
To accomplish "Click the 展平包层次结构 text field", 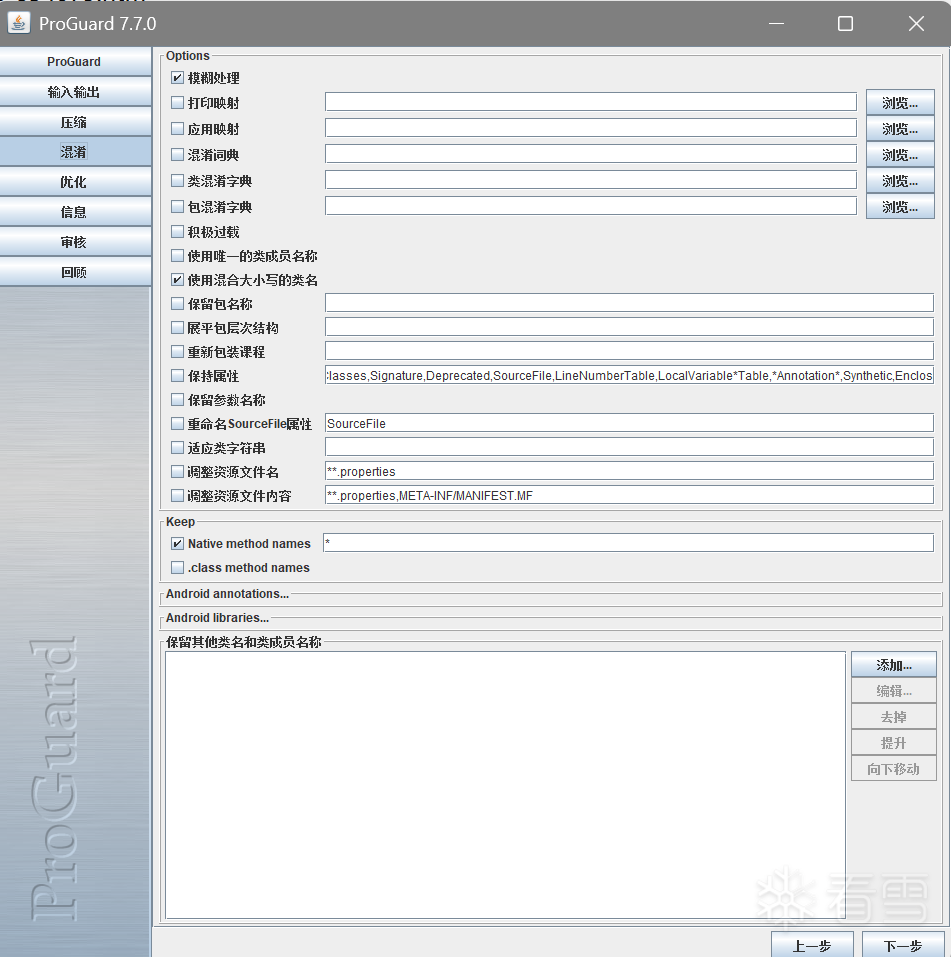I will (629, 327).
